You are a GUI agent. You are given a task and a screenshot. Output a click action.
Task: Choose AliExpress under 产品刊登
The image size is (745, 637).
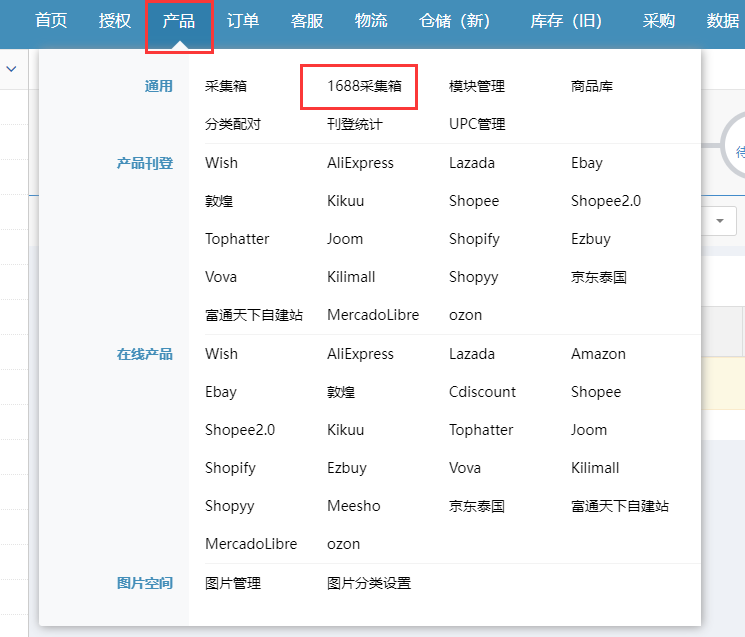point(360,163)
